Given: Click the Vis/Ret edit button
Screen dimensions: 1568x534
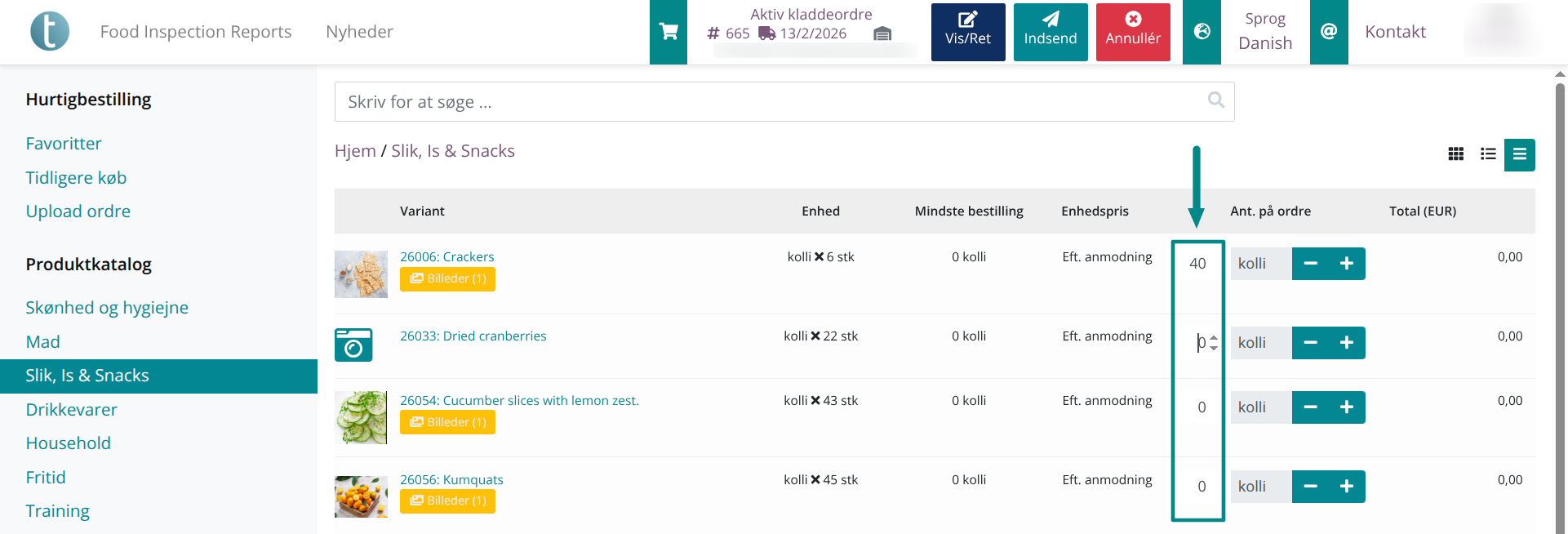Looking at the screenshot, I should click(968, 32).
